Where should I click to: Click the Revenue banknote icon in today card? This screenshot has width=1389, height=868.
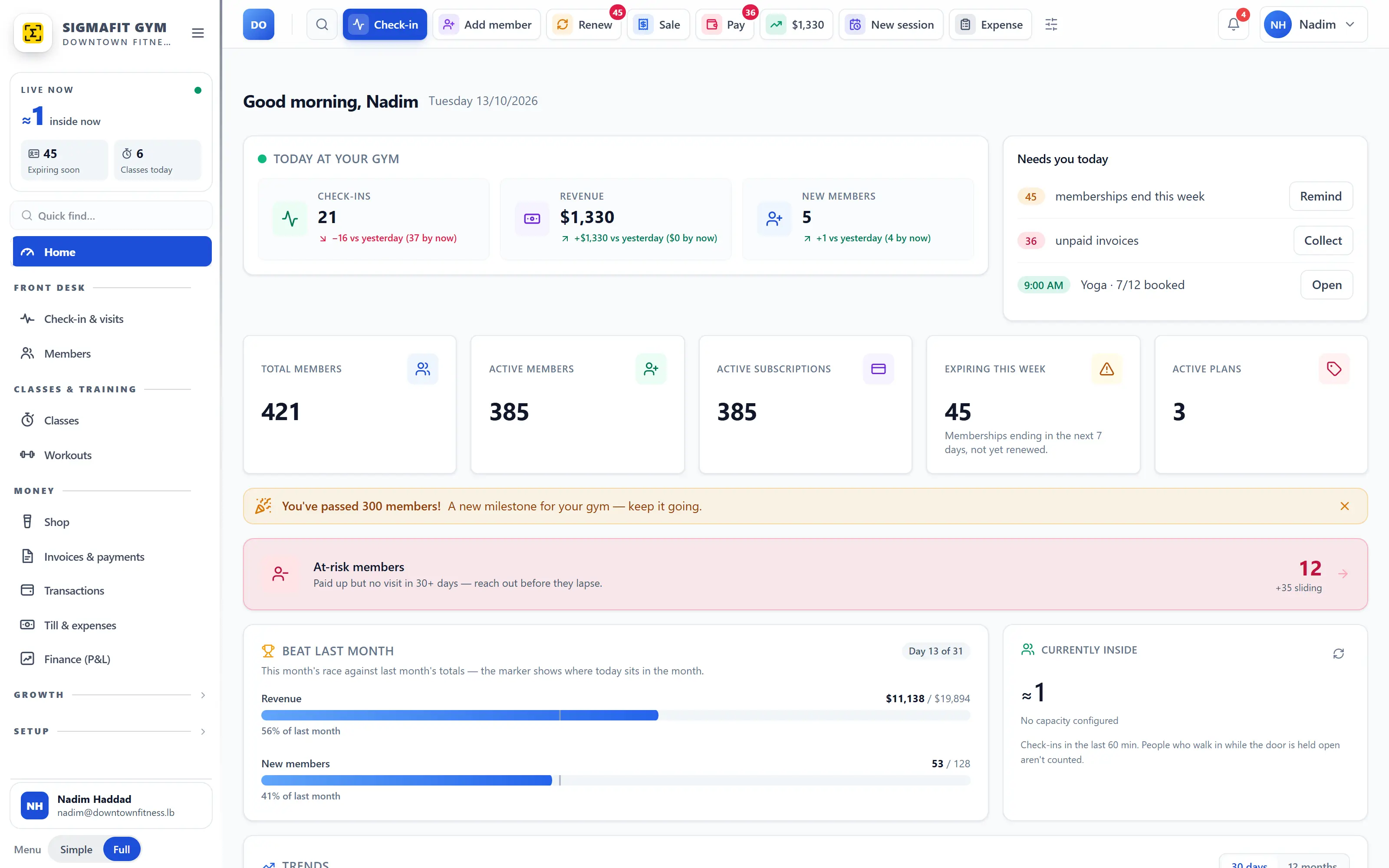pos(532,219)
